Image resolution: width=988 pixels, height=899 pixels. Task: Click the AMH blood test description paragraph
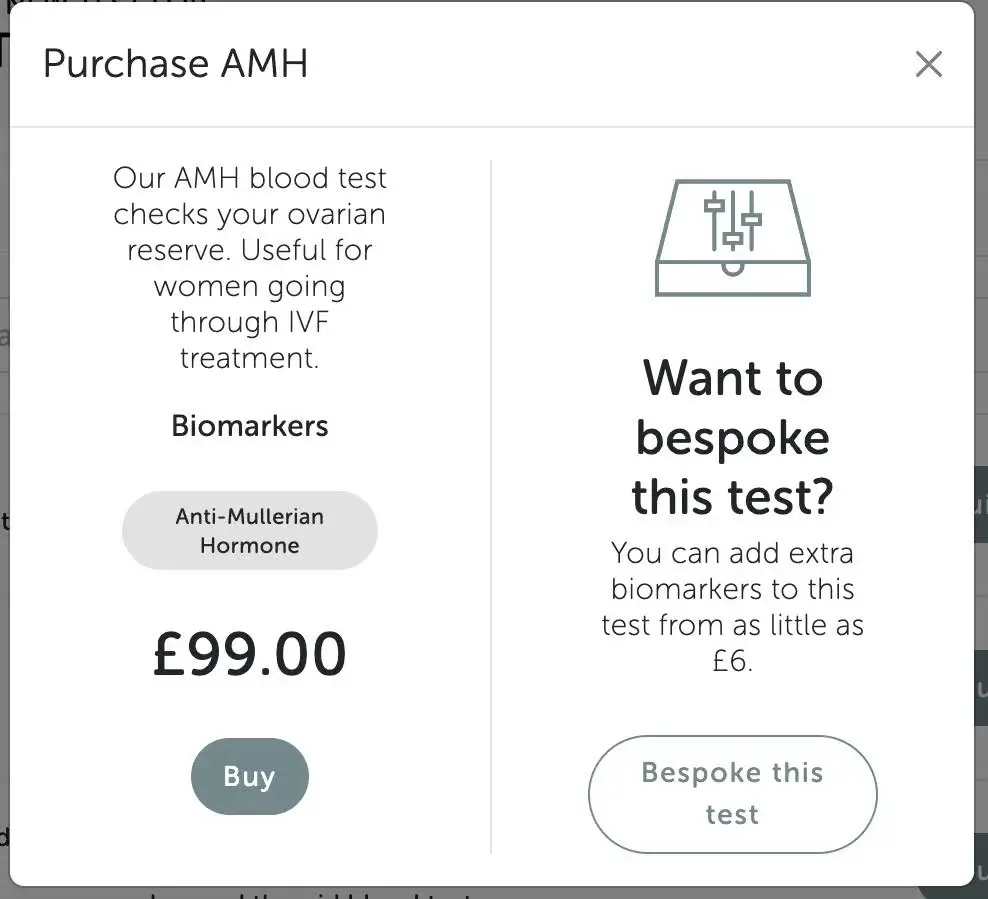(249, 267)
